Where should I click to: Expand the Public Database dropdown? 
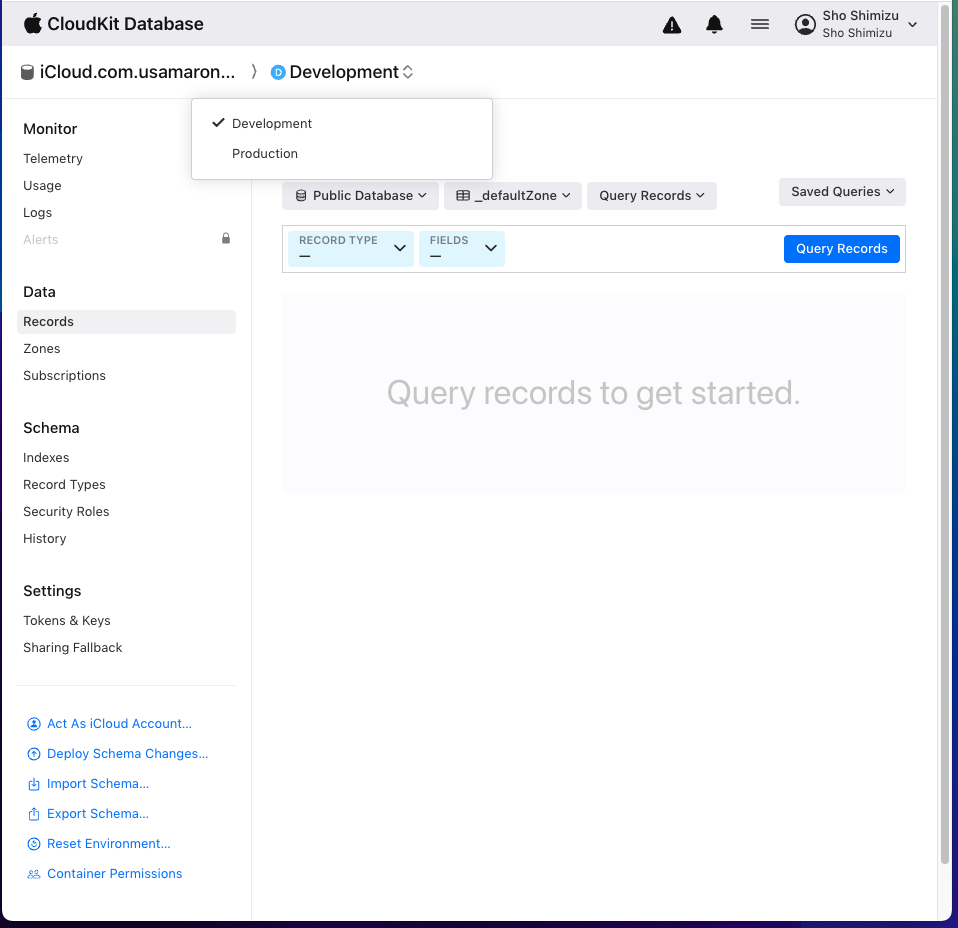pyautogui.click(x=360, y=196)
